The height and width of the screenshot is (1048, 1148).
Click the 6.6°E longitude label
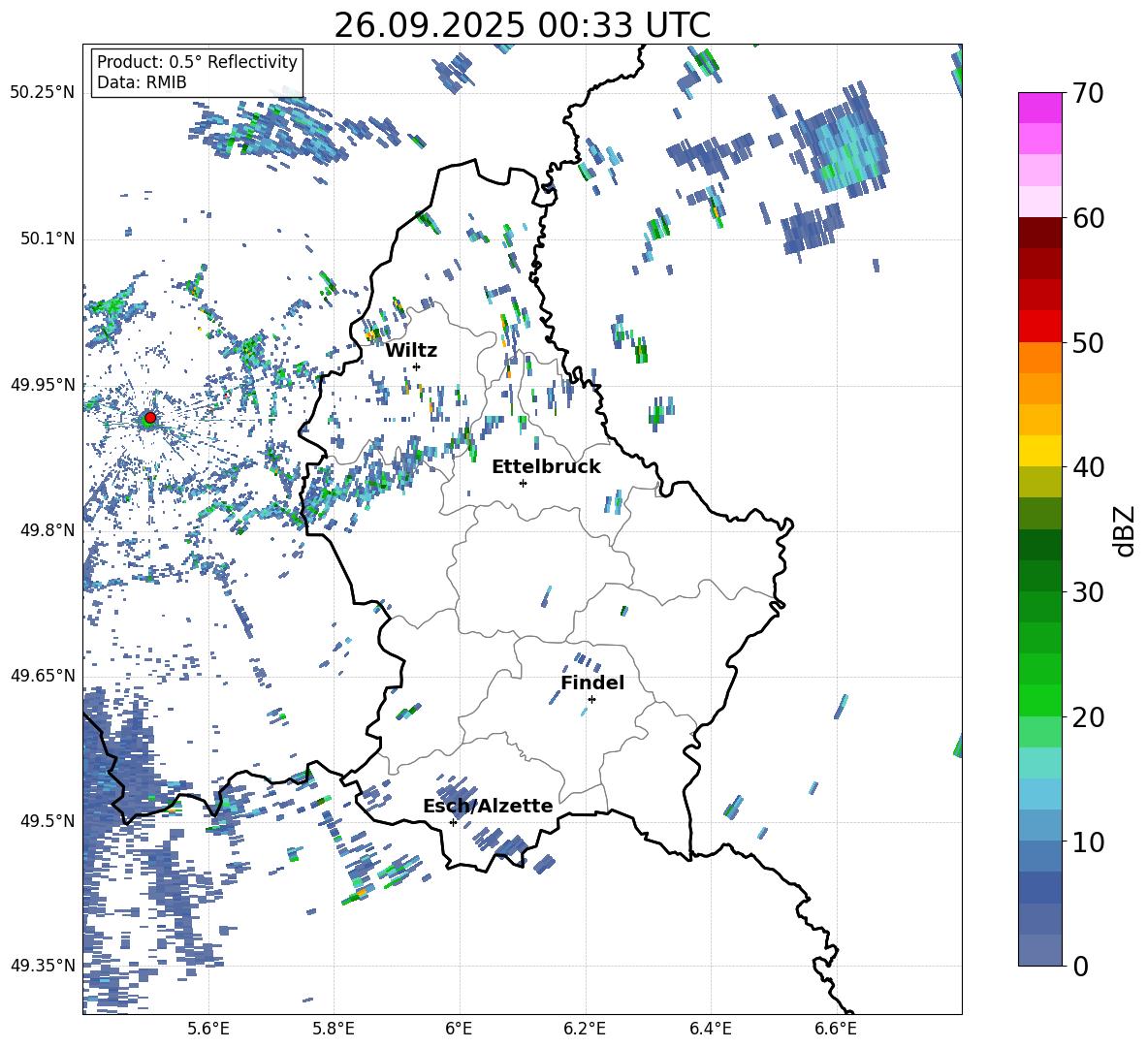pos(836,1030)
